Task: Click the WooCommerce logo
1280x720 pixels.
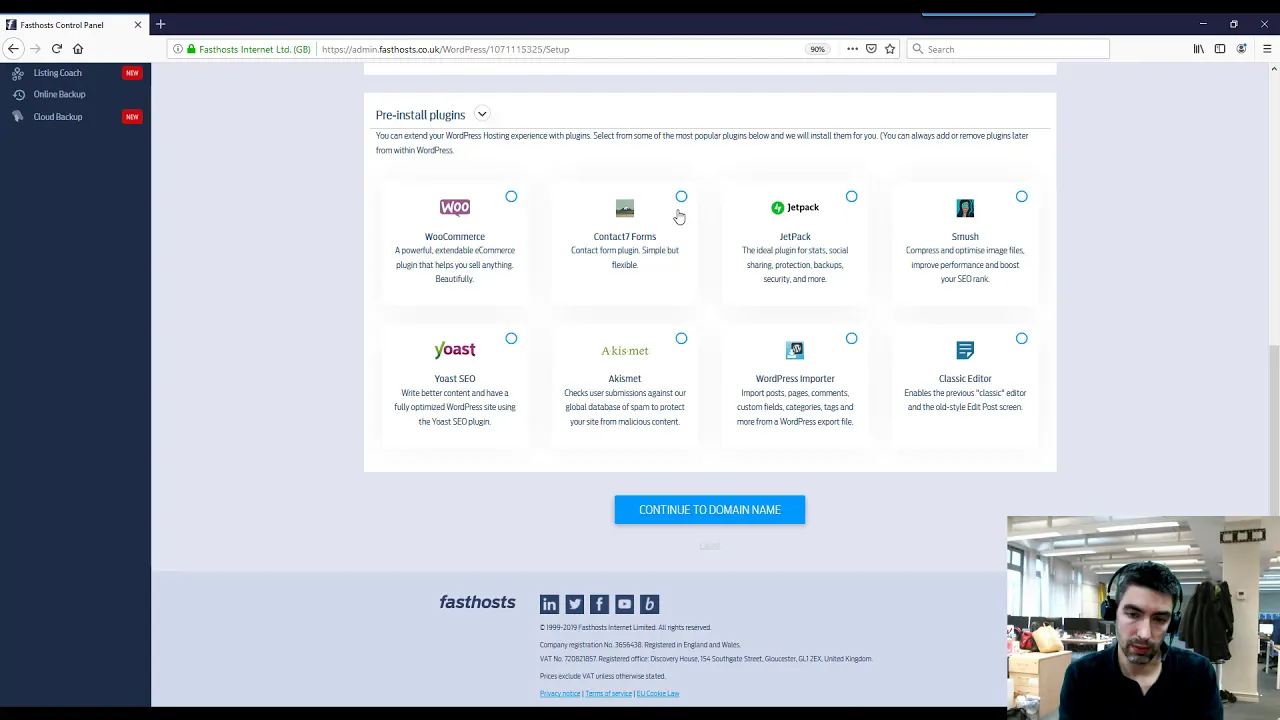Action: (455, 207)
